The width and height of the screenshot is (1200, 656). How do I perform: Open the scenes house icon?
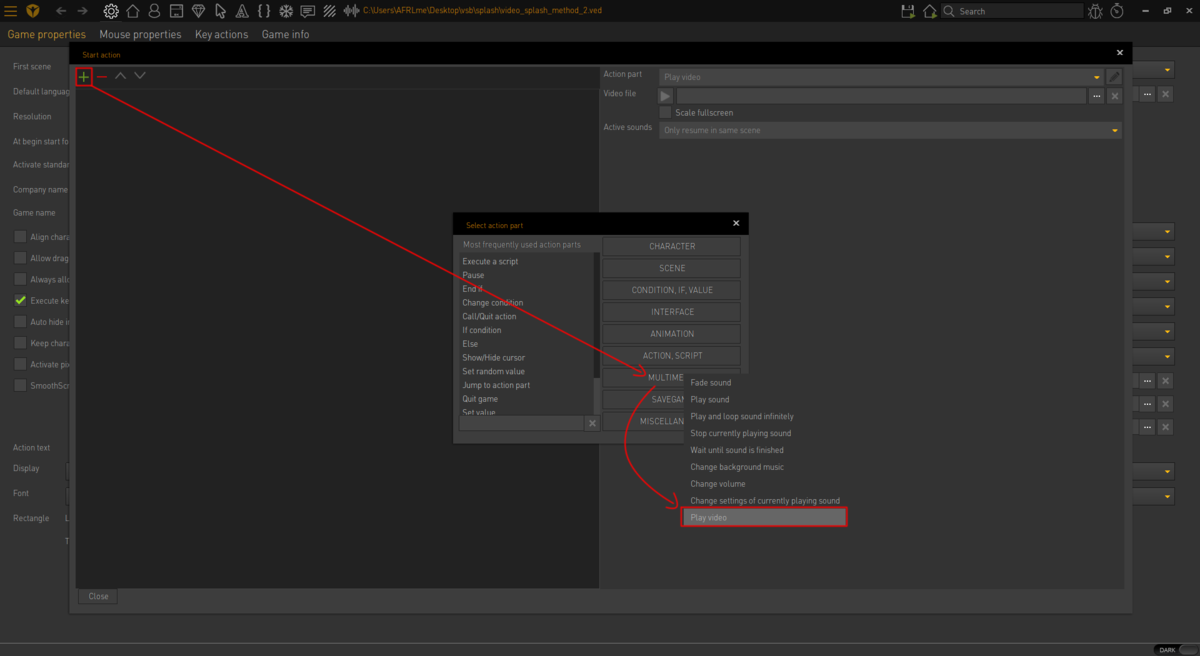[132, 11]
